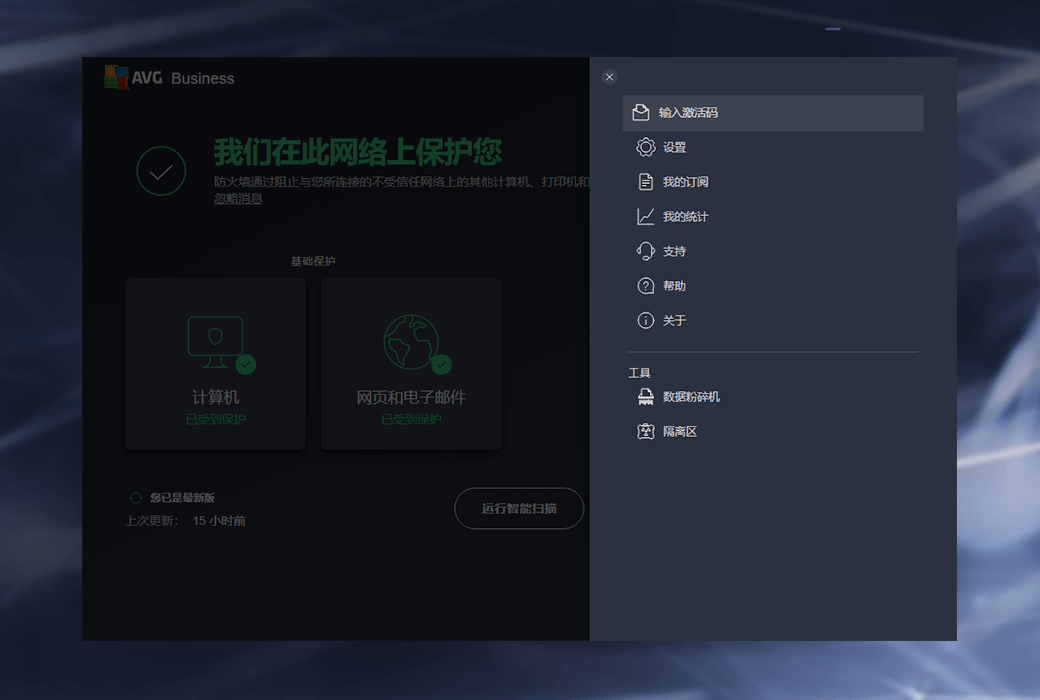This screenshot has height=700, width=1040.
Task: Open the 网页和电子邮件 protection tile
Action: point(411,364)
